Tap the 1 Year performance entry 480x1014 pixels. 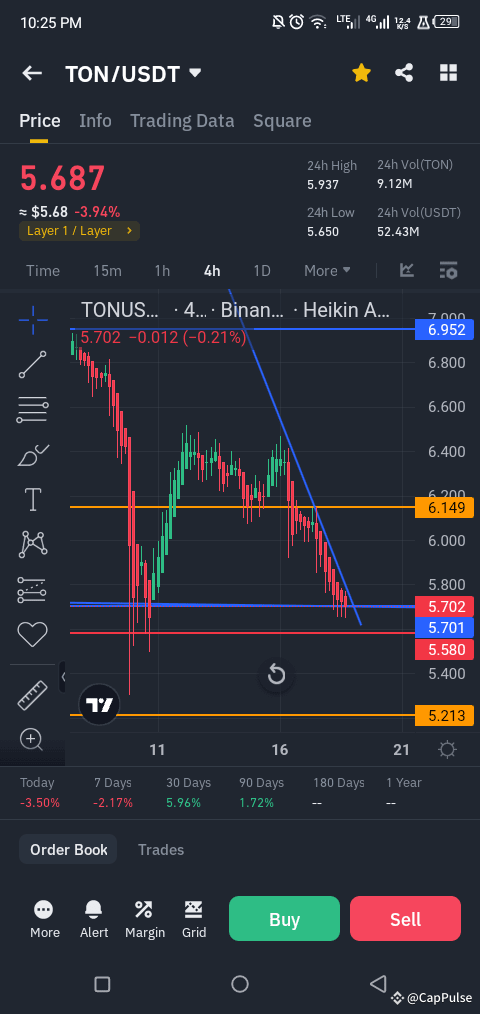click(404, 793)
